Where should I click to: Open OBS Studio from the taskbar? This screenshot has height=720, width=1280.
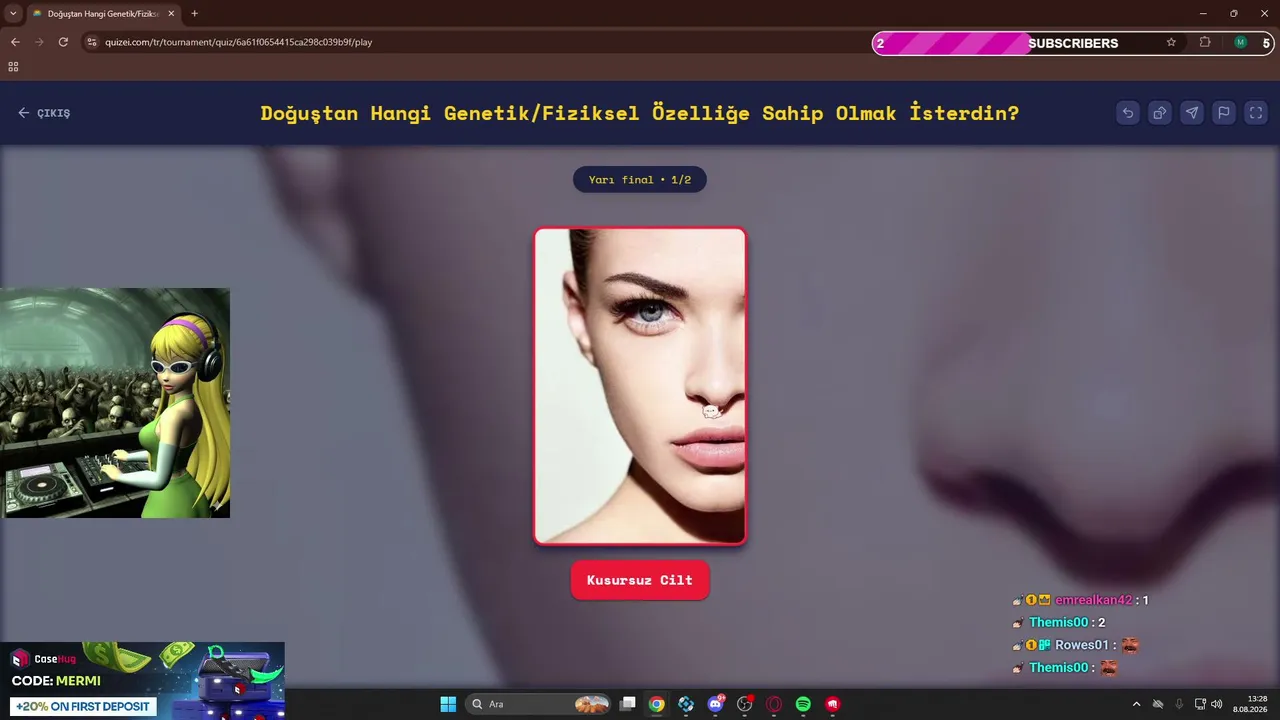(x=745, y=704)
